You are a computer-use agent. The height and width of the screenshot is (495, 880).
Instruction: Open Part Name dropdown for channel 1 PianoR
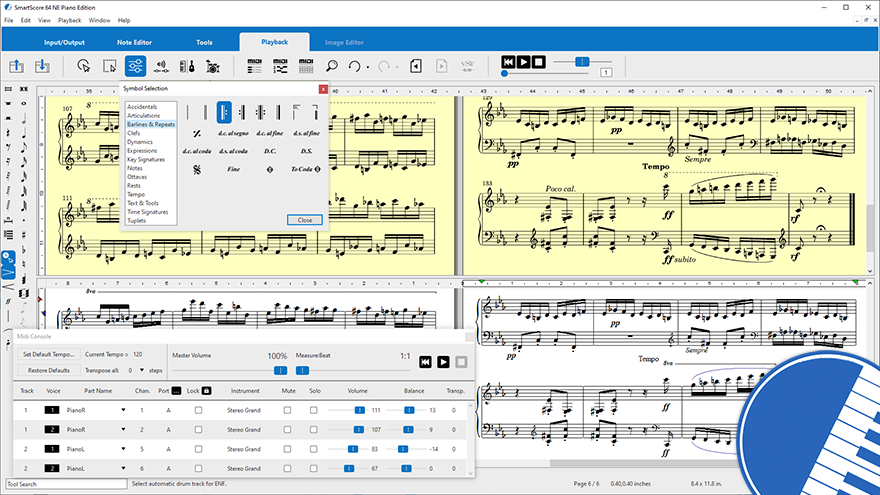pyautogui.click(x=123, y=410)
